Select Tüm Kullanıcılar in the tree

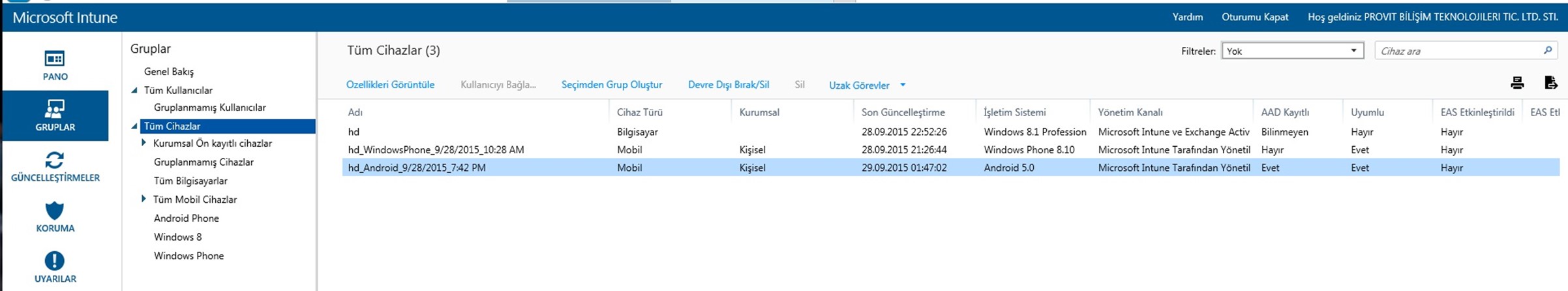click(x=178, y=90)
